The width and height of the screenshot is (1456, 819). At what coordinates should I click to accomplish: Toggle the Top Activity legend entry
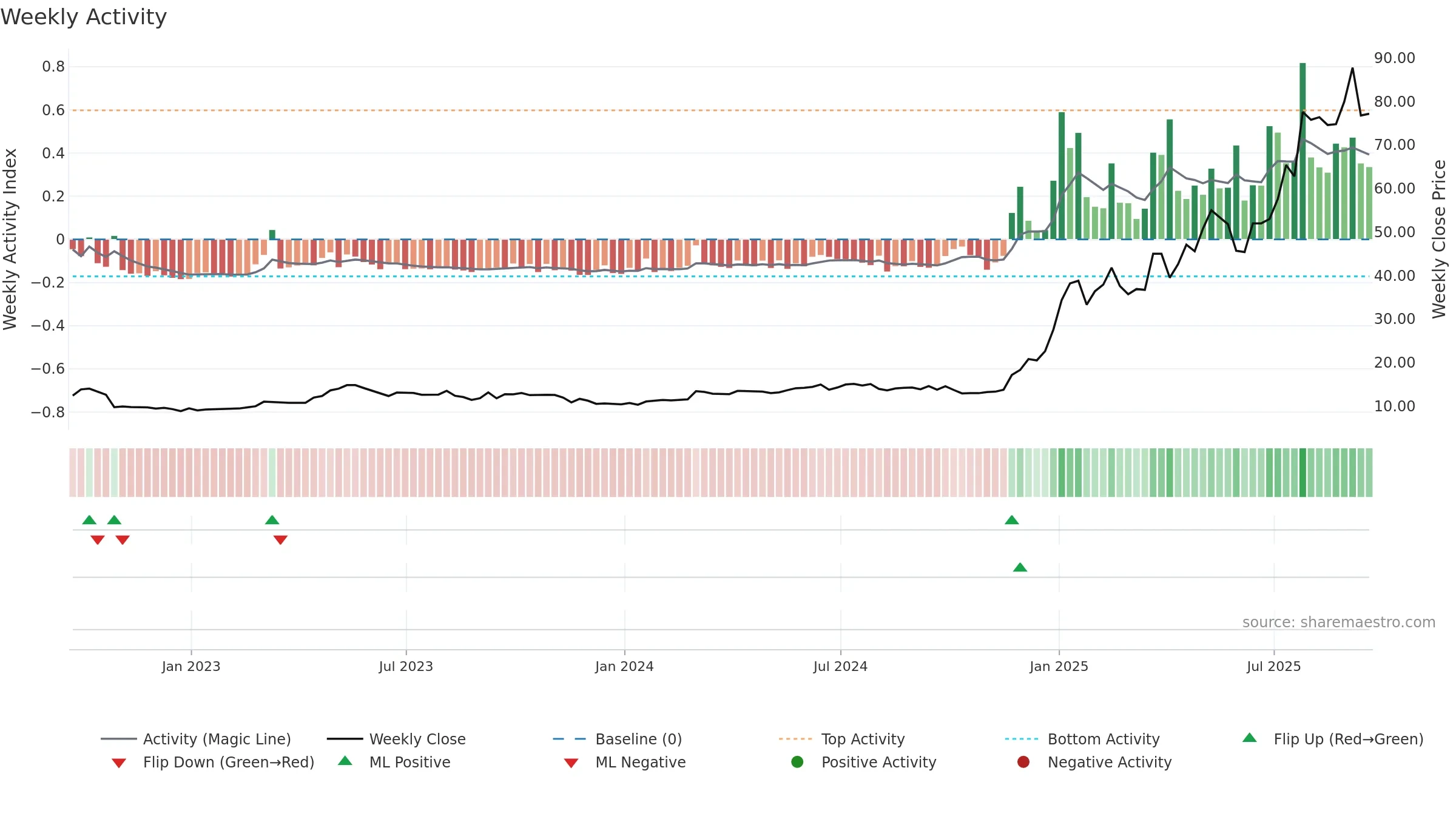click(842, 739)
